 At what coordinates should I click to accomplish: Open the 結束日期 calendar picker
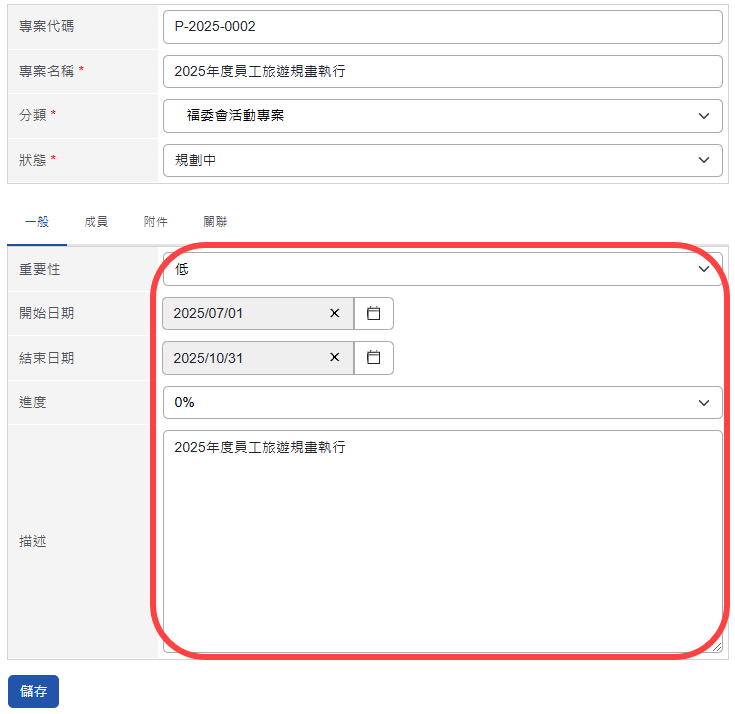374,357
